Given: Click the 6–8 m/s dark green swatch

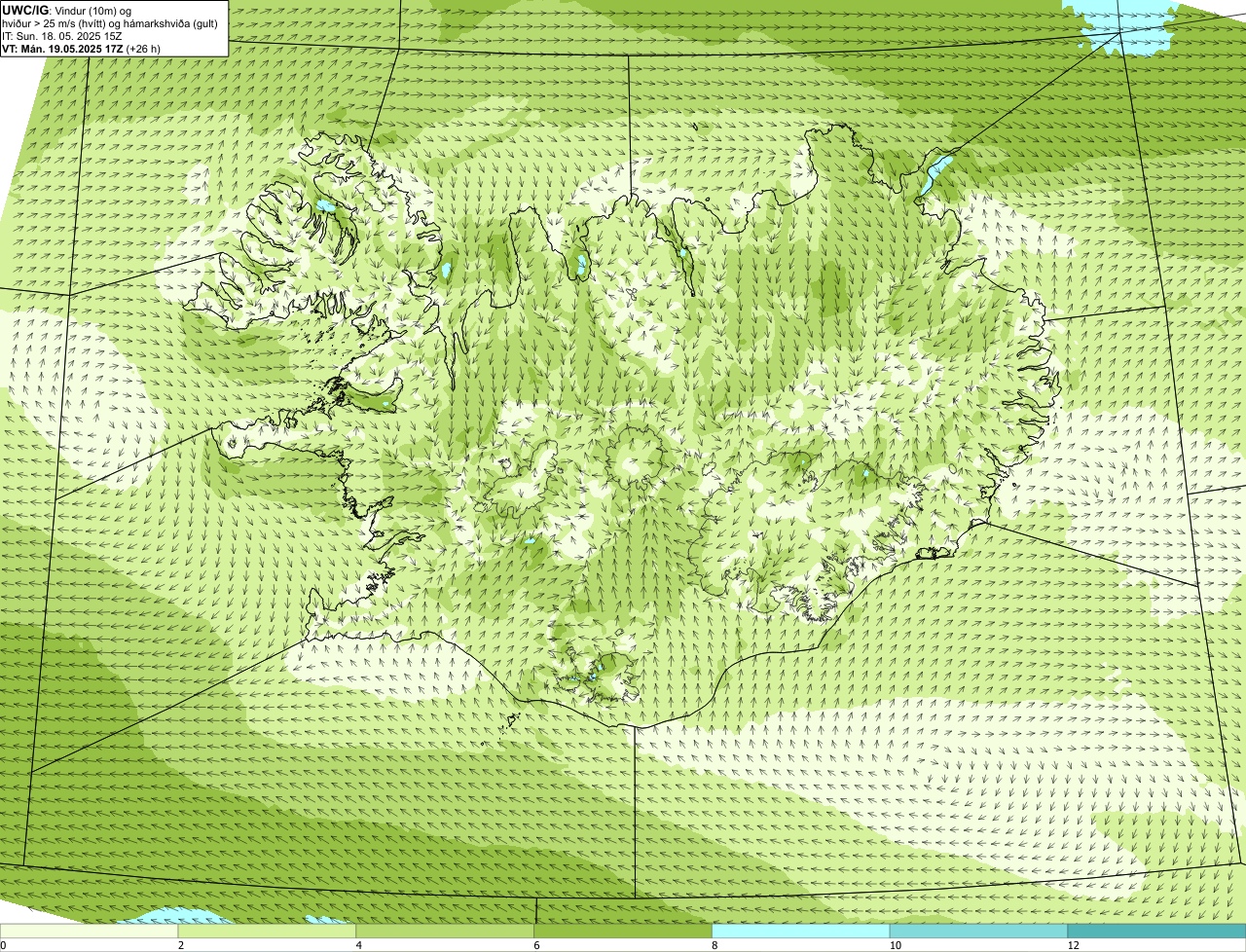Looking at the screenshot, I should pyautogui.click(x=624, y=932).
